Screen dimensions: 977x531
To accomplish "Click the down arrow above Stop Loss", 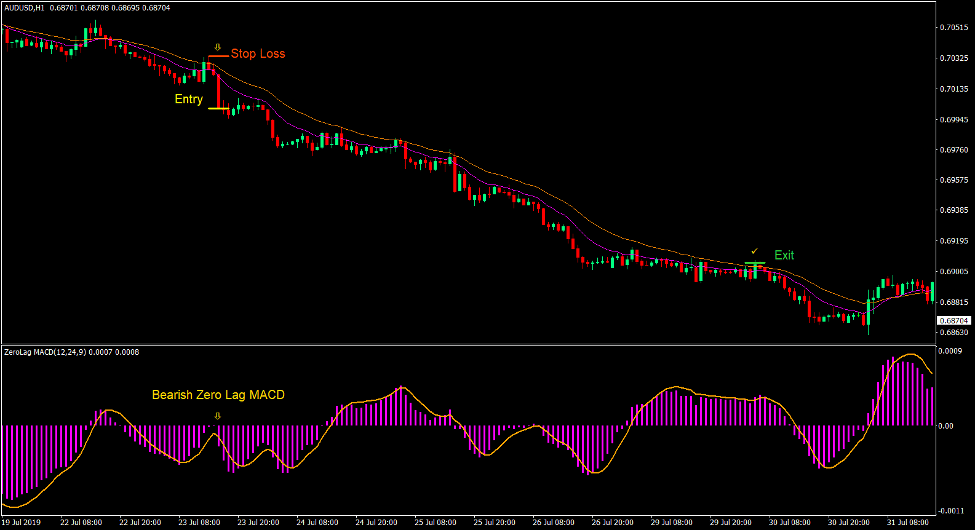I will [x=218, y=46].
